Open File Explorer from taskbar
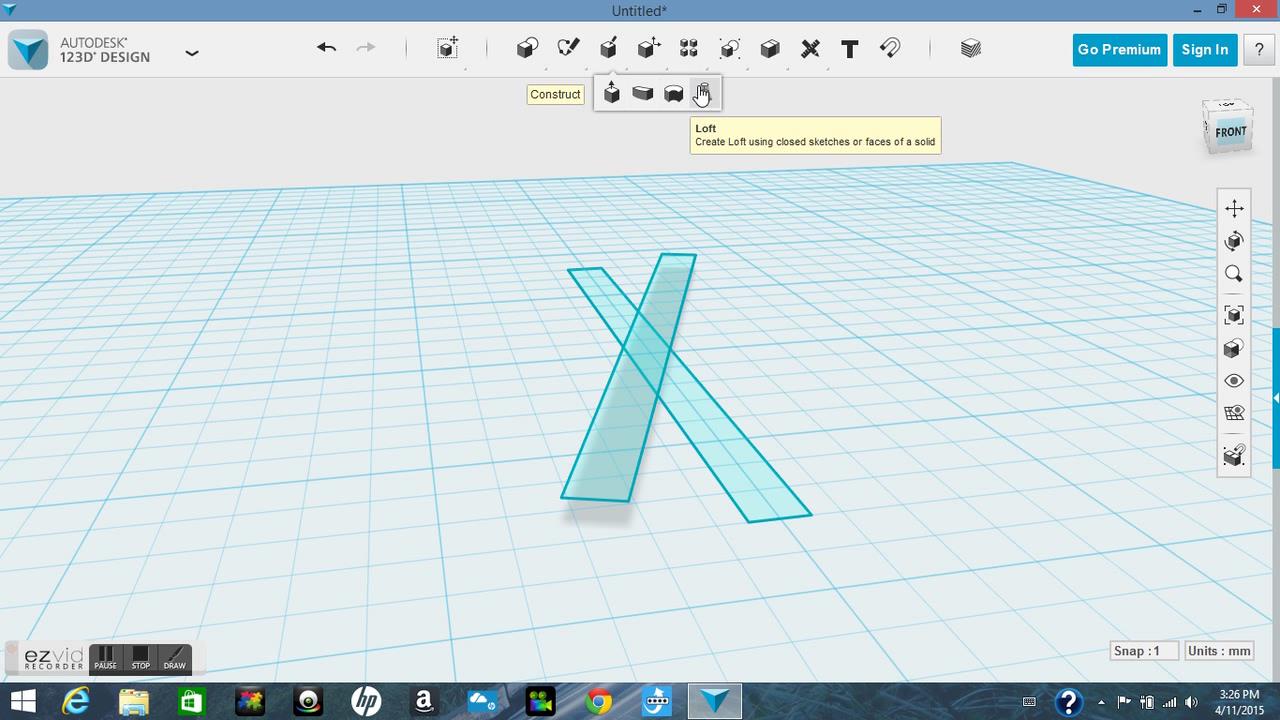Image resolution: width=1280 pixels, height=720 pixels. (133, 702)
